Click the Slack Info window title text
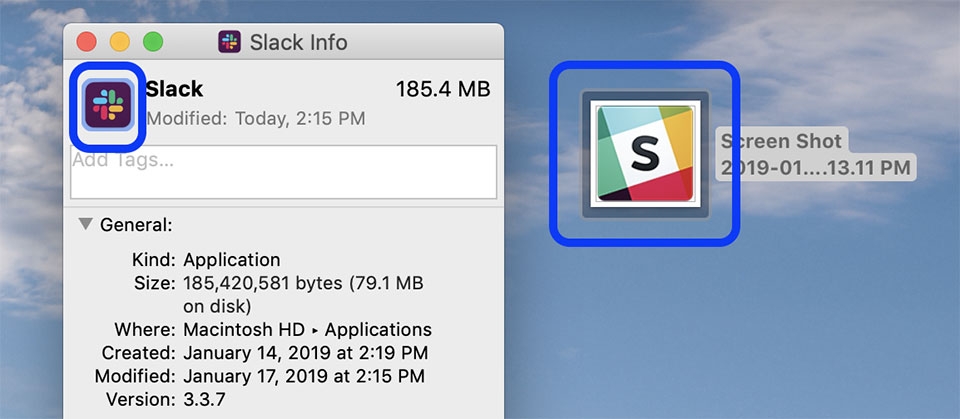Screen dimensions: 960x419 pos(298,42)
